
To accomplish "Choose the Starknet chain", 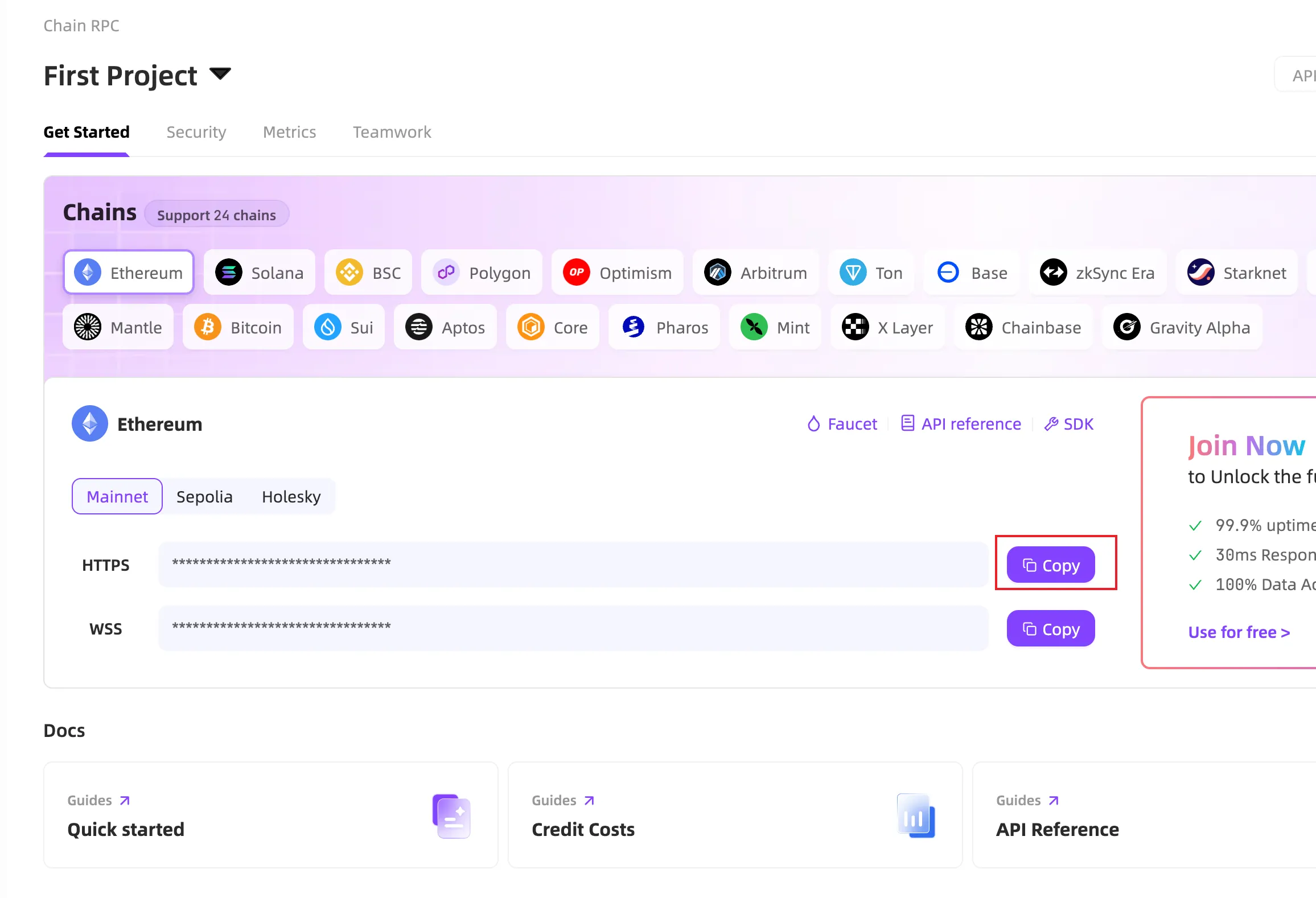I will click(1236, 273).
